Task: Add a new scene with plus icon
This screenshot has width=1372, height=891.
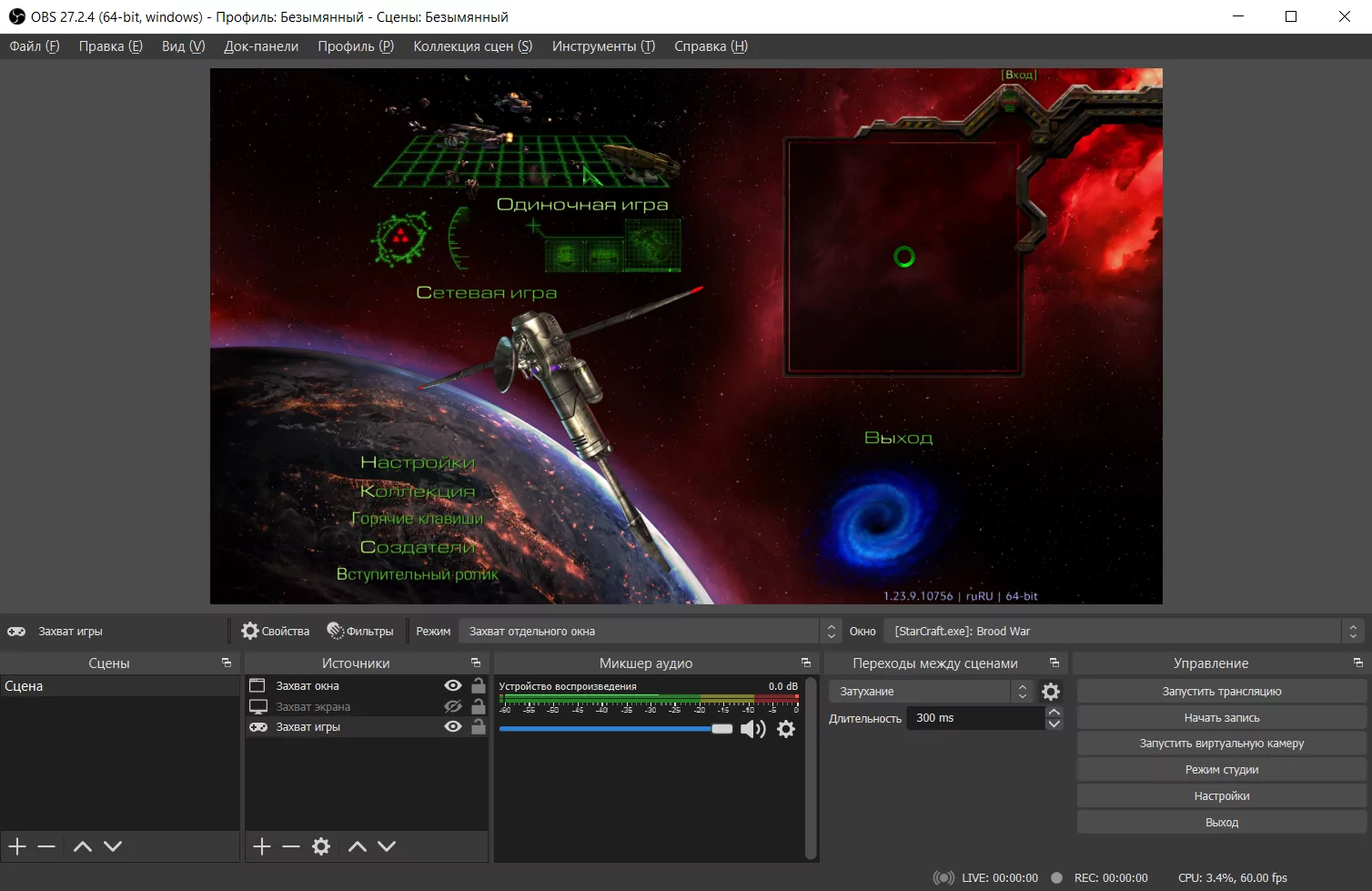Action: pyautogui.click(x=17, y=846)
